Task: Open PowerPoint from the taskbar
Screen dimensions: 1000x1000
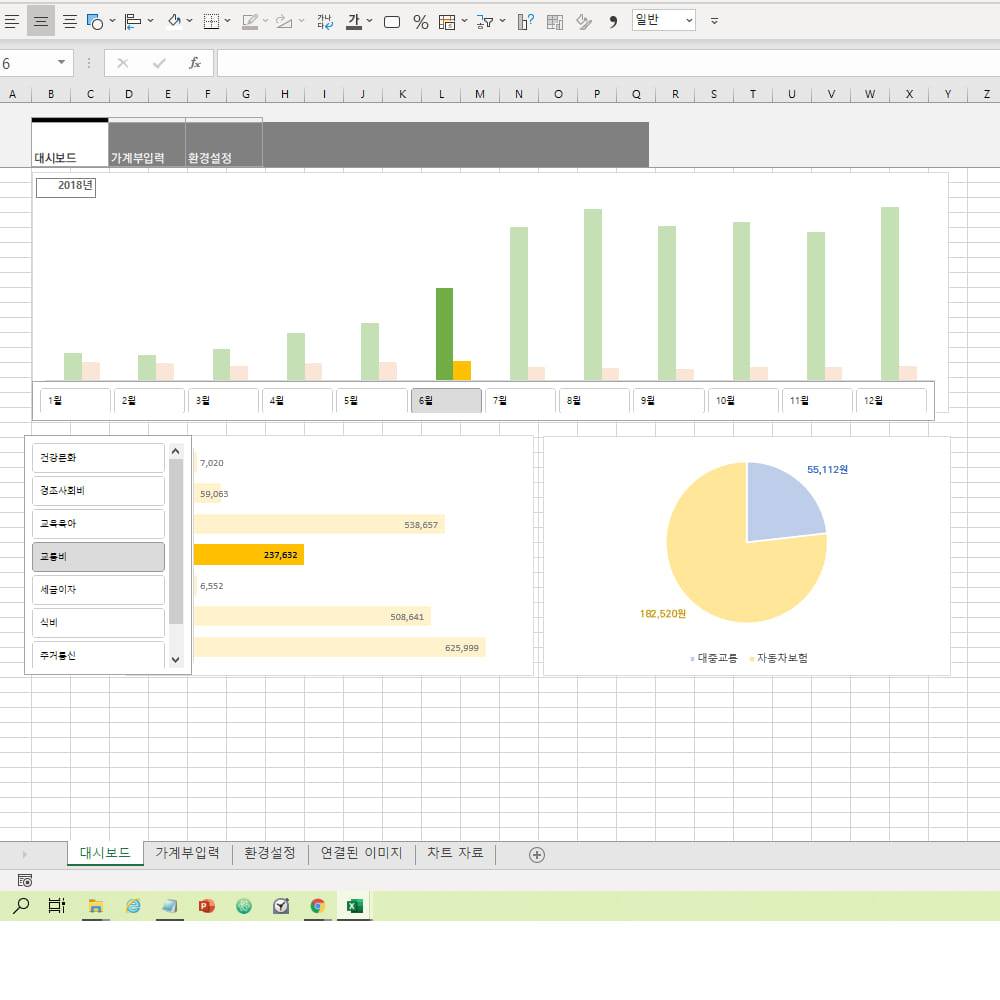Action: 207,906
